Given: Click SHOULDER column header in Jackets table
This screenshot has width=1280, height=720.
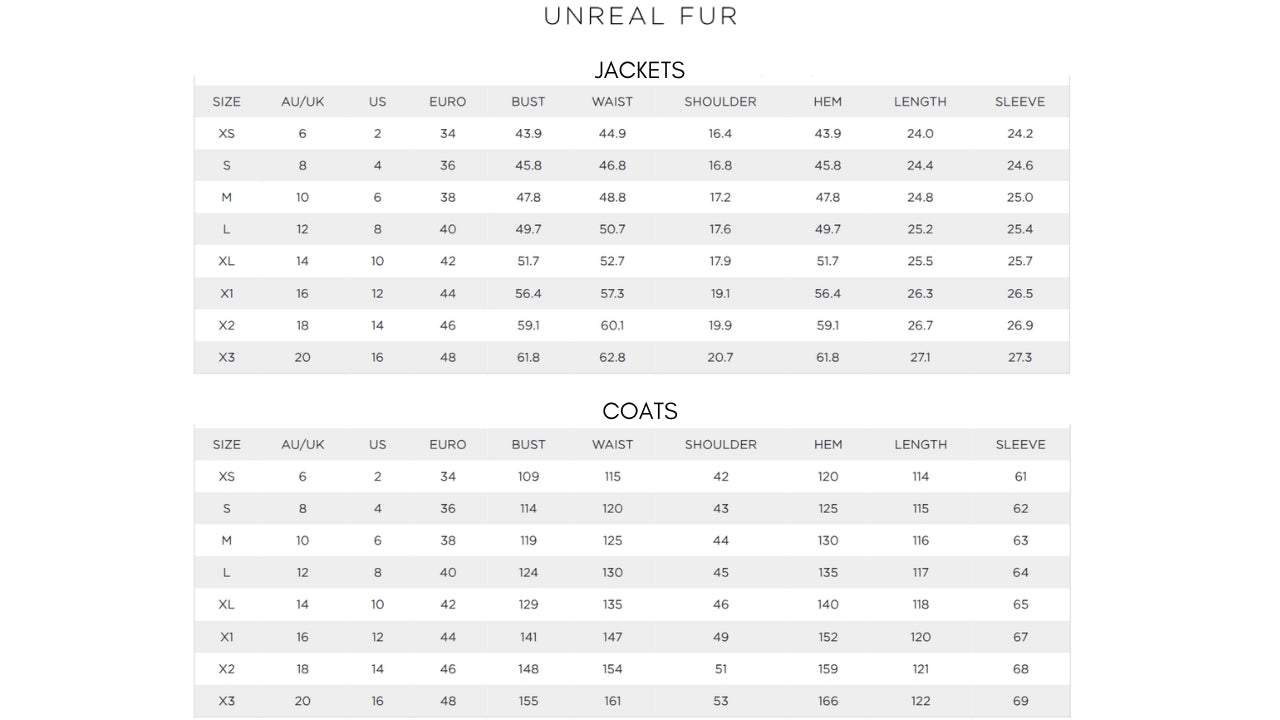Looking at the screenshot, I should pyautogui.click(x=720, y=102).
